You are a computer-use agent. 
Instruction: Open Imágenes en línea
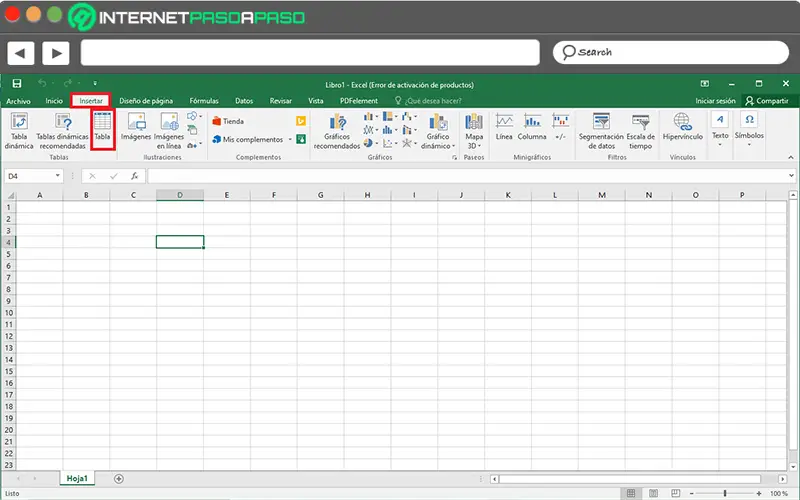point(169,131)
